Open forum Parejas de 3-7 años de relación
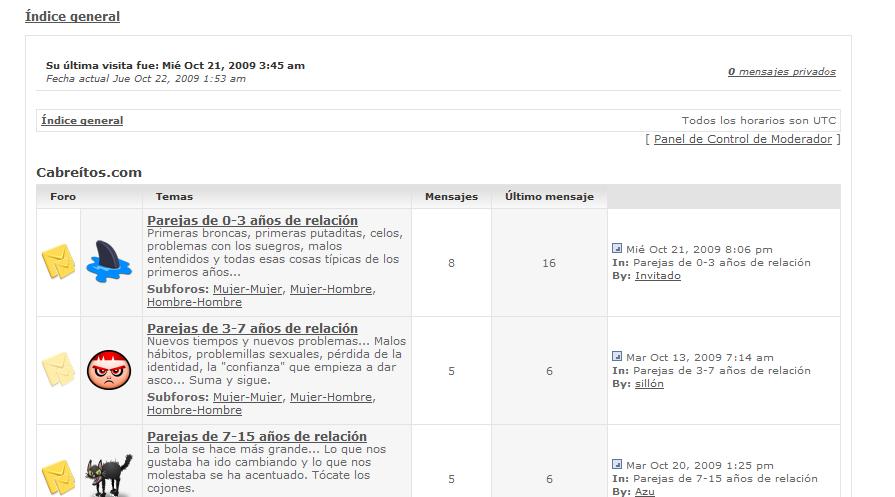Screen dimensions: 895x497 pos(252,328)
